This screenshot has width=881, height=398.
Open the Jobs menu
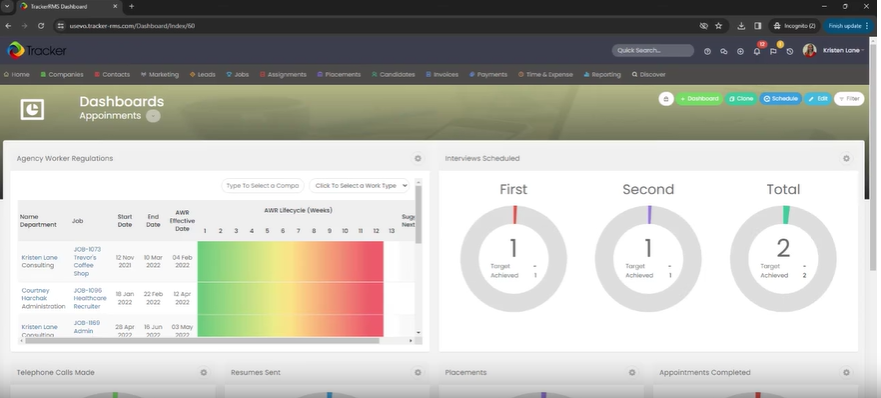(x=238, y=74)
